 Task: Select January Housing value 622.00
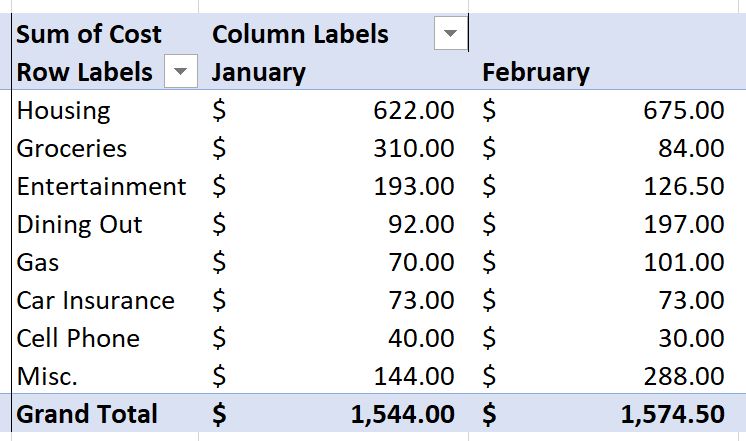tap(413, 110)
